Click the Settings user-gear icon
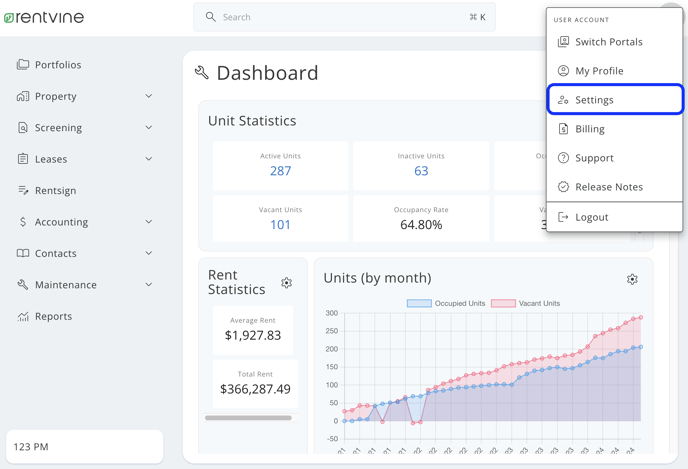This screenshot has height=469, width=688. pyautogui.click(x=563, y=100)
